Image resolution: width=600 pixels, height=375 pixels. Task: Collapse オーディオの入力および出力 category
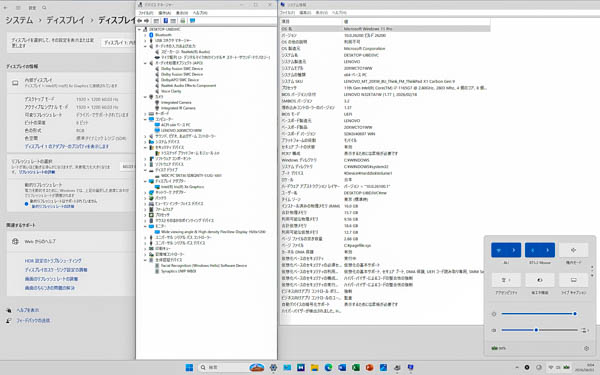coord(145,46)
